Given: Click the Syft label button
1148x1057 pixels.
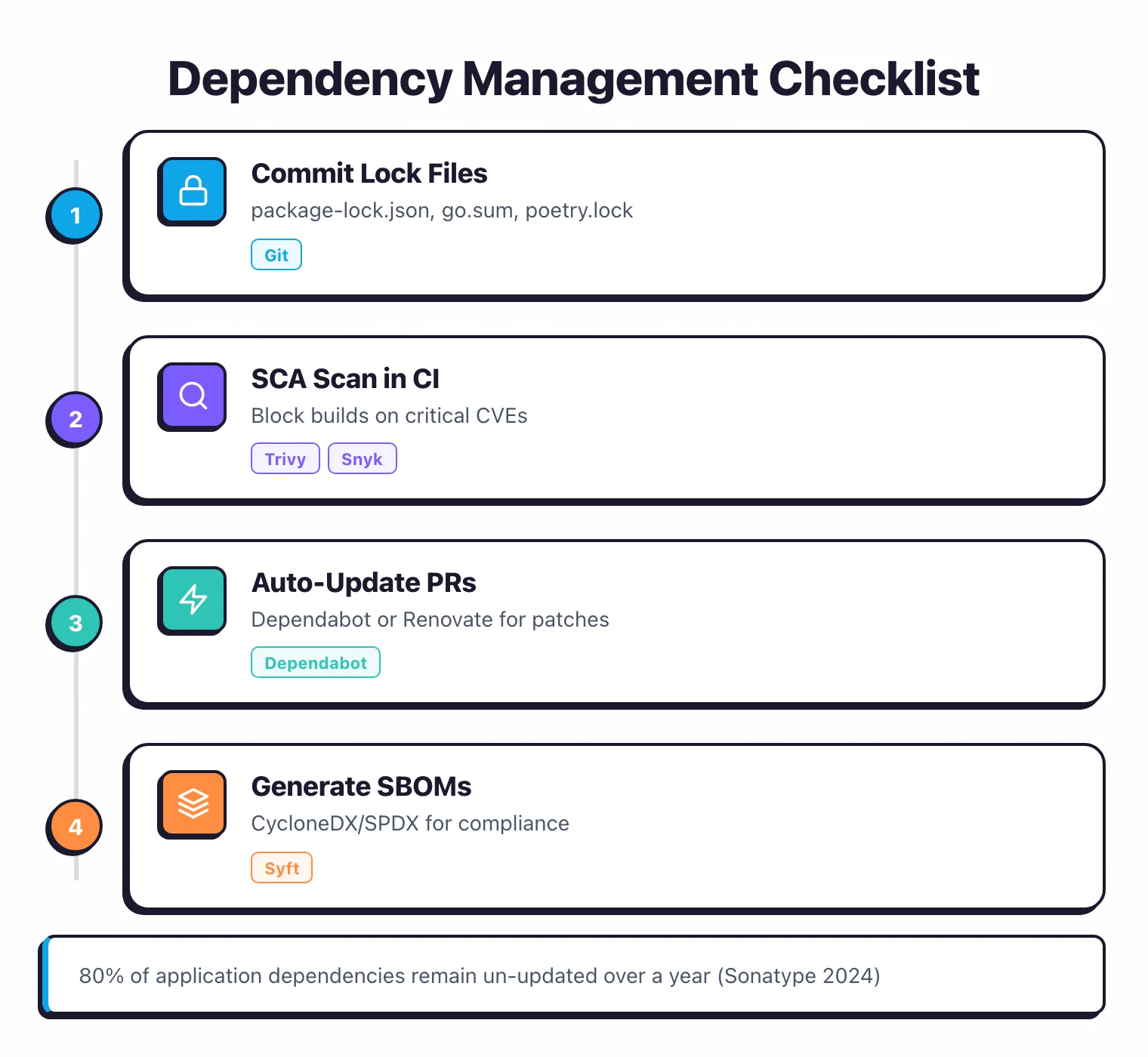Looking at the screenshot, I should (x=281, y=867).
